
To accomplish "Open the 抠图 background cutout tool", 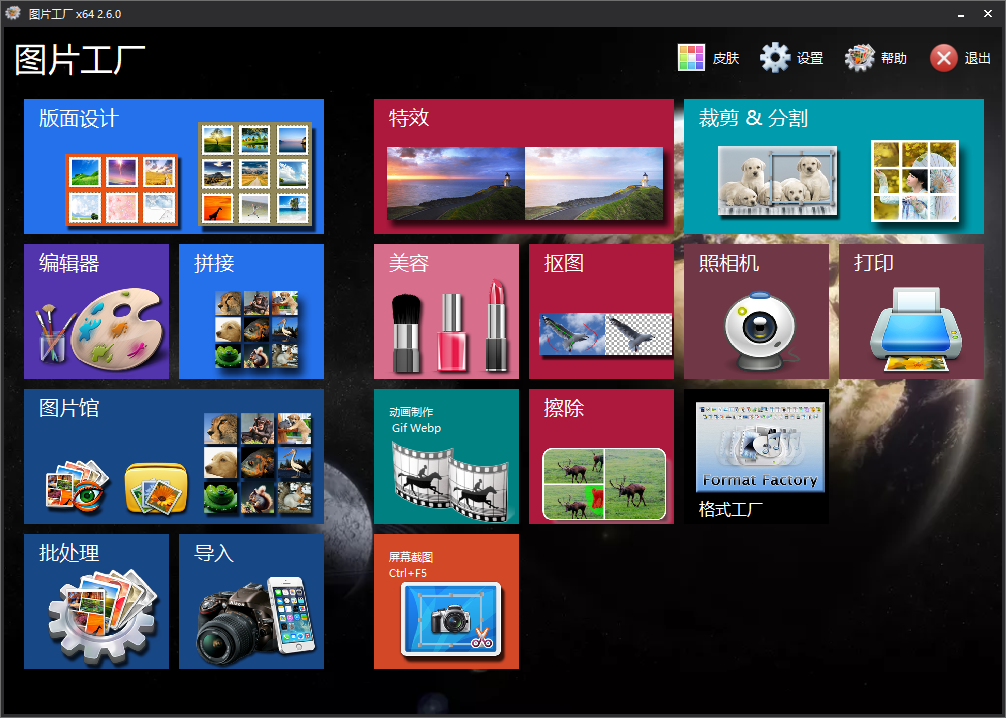I will 601,311.
